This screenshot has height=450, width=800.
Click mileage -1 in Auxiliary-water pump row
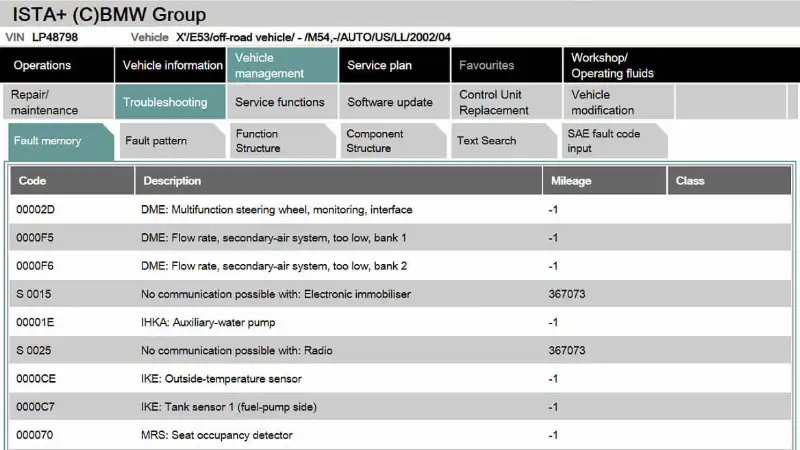coord(553,322)
